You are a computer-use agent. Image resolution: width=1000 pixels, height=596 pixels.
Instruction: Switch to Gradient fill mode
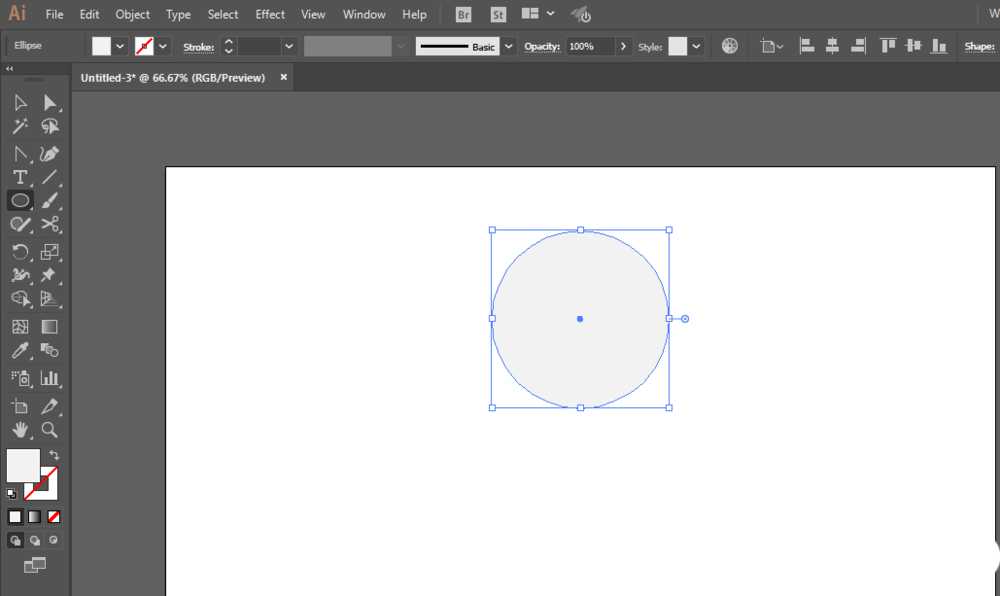pyautogui.click(x=34, y=517)
